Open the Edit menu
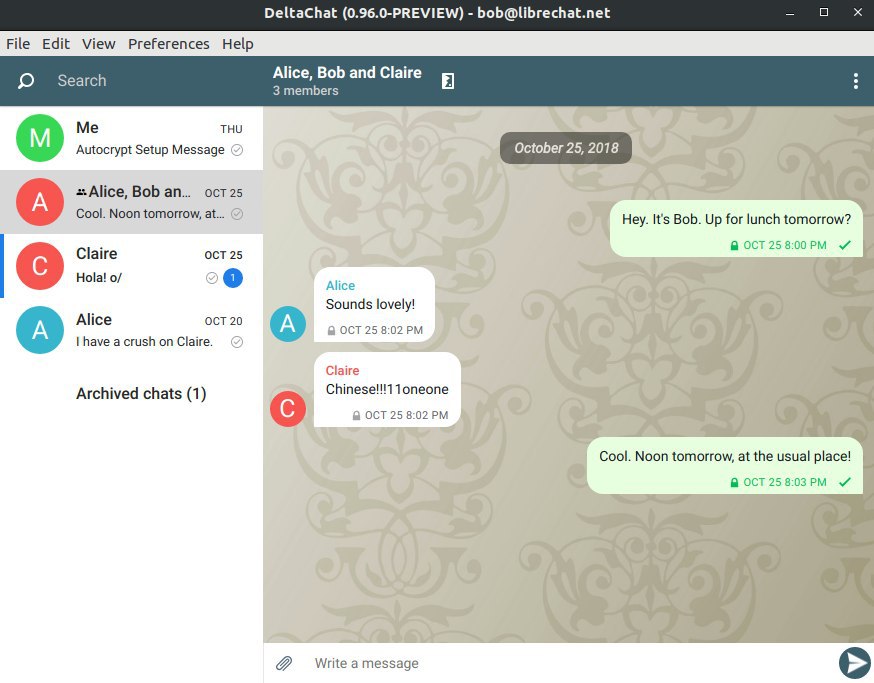Image resolution: width=874 pixels, height=683 pixels. (x=56, y=43)
